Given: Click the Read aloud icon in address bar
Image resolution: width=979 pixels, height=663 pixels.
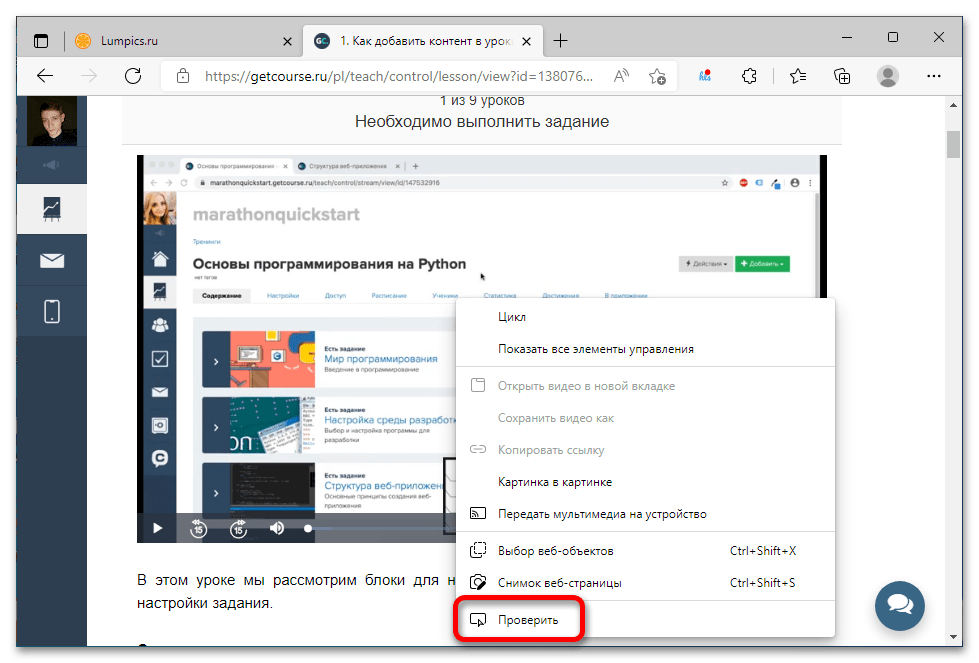Looking at the screenshot, I should (x=621, y=76).
